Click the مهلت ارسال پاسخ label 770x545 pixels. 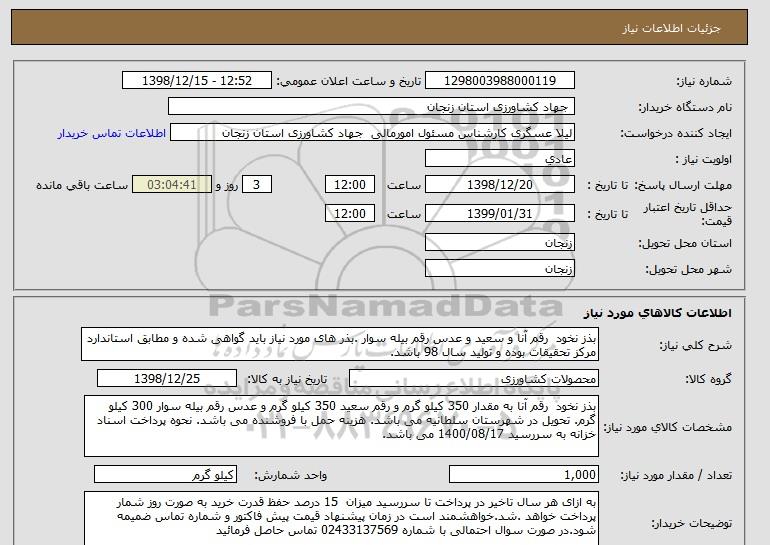(683, 185)
